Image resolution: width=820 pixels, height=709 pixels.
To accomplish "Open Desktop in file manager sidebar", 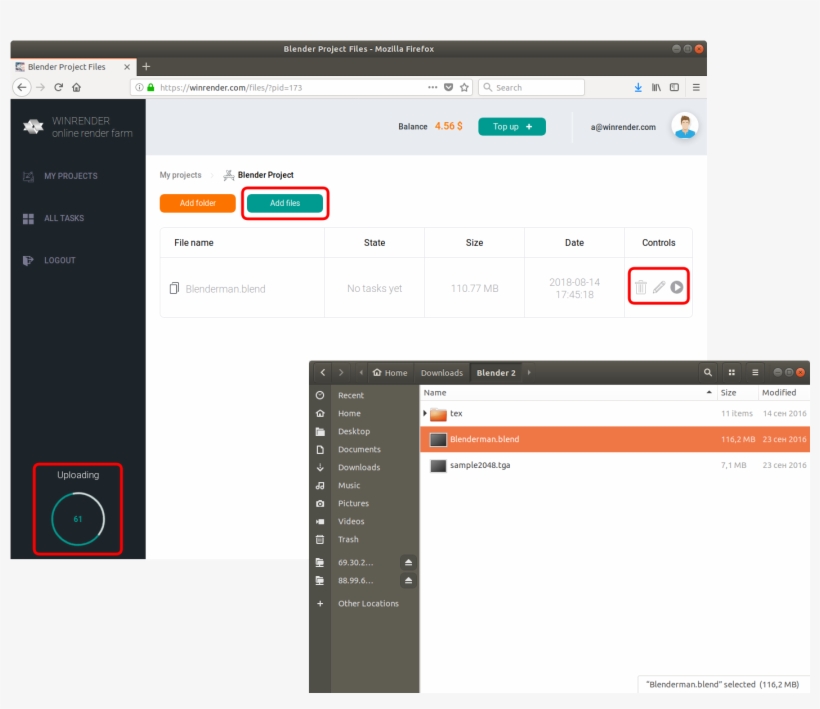I will [x=354, y=431].
